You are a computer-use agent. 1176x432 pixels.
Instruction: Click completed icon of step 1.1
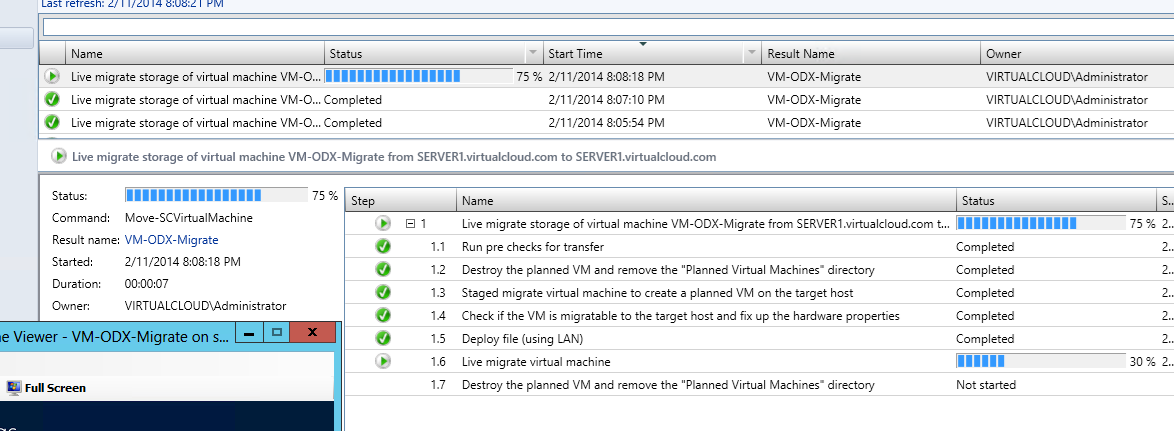pos(383,247)
